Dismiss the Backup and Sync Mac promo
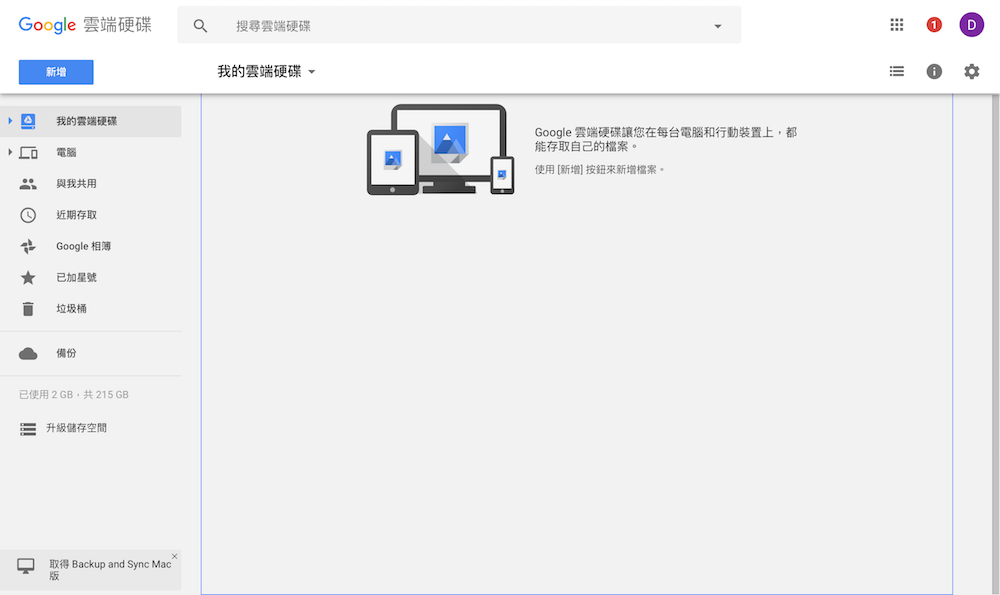The width and height of the screenshot is (1000, 595). 174,555
